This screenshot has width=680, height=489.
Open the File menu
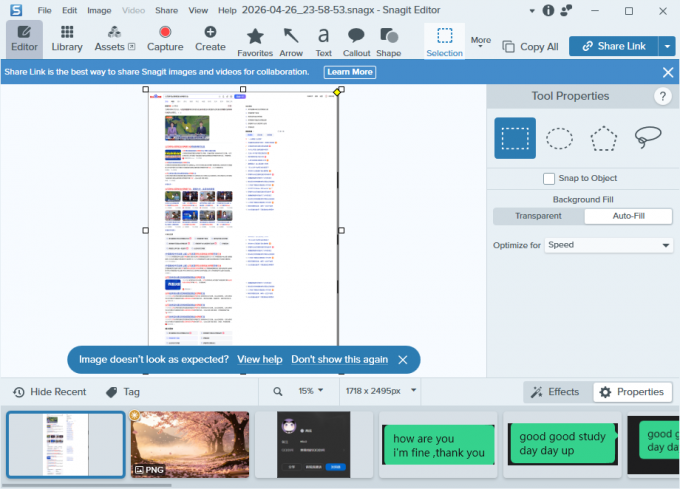click(x=44, y=10)
